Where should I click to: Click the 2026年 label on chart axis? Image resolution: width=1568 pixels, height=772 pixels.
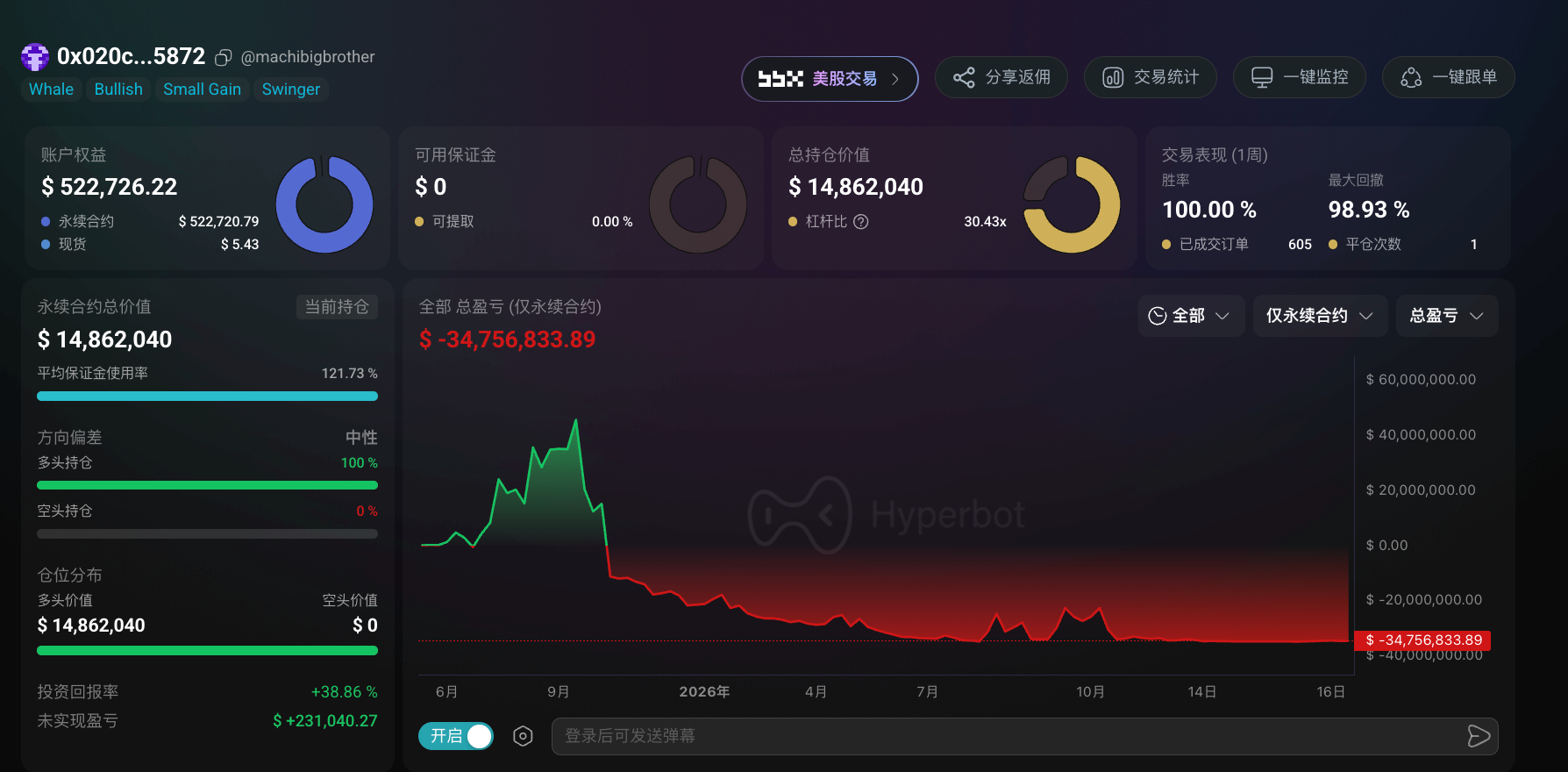(704, 692)
